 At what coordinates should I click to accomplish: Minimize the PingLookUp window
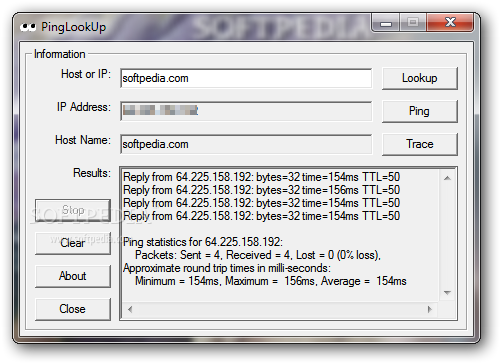point(386,23)
